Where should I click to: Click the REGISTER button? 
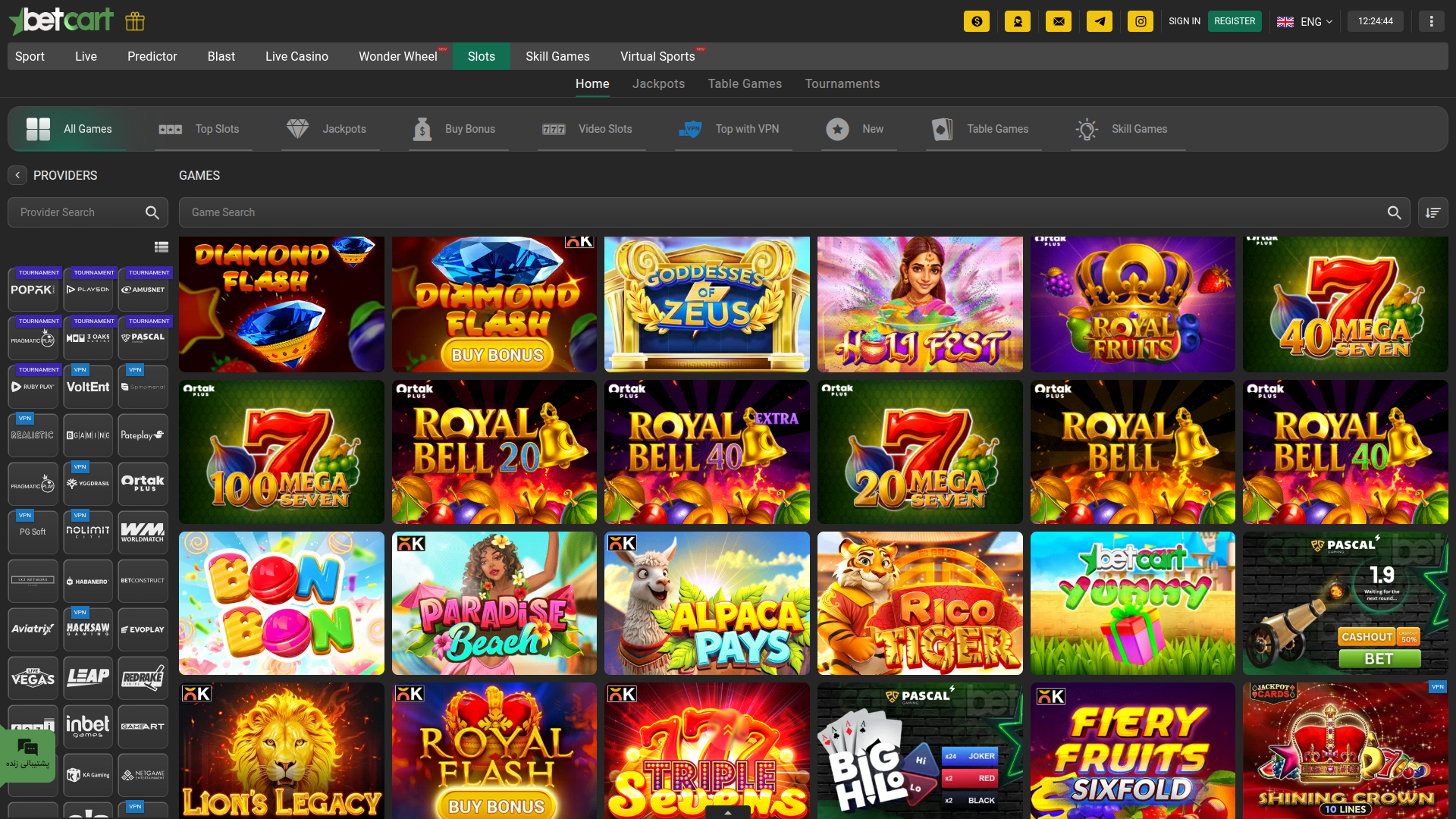[1235, 21]
